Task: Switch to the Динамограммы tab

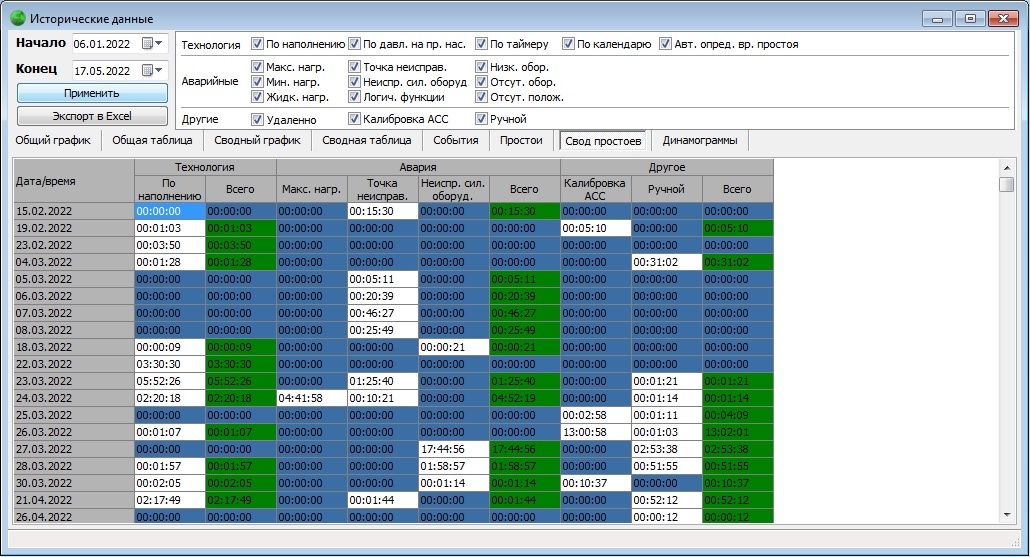Action: click(700, 141)
